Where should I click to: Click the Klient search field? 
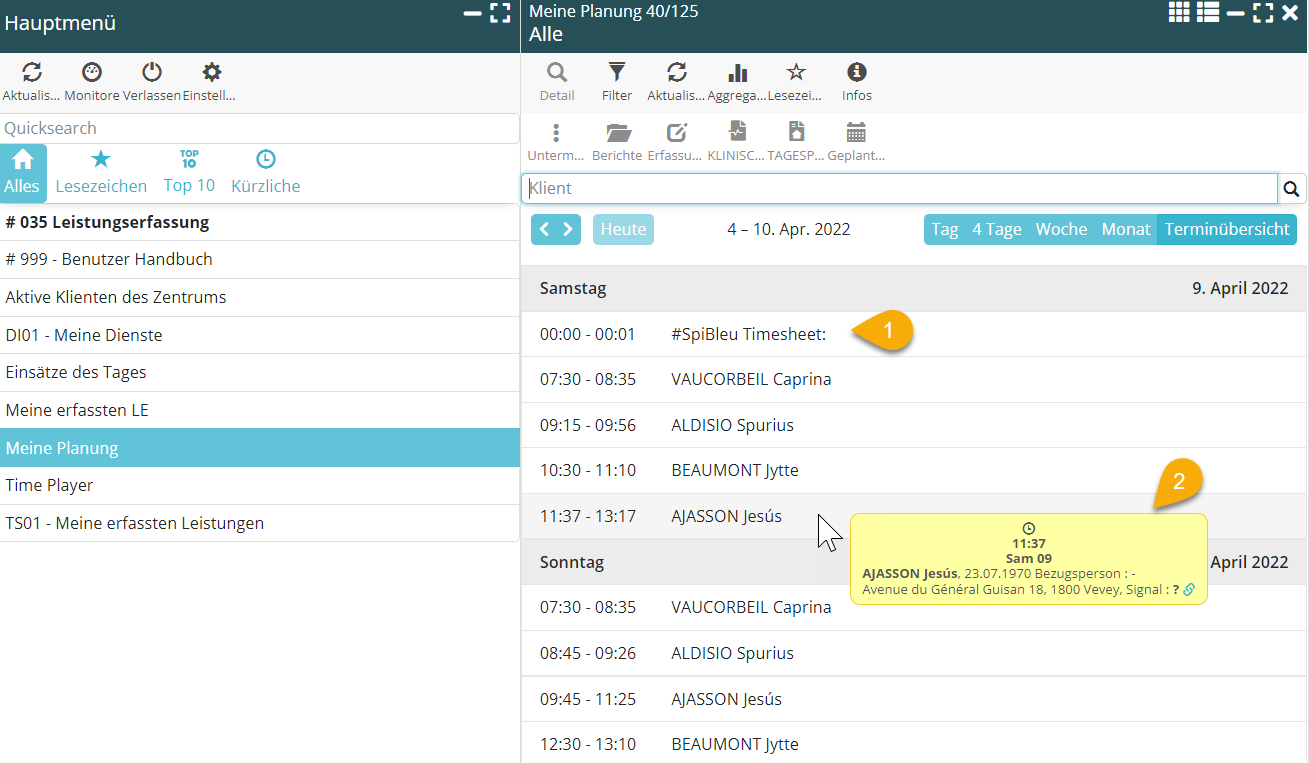(x=899, y=188)
